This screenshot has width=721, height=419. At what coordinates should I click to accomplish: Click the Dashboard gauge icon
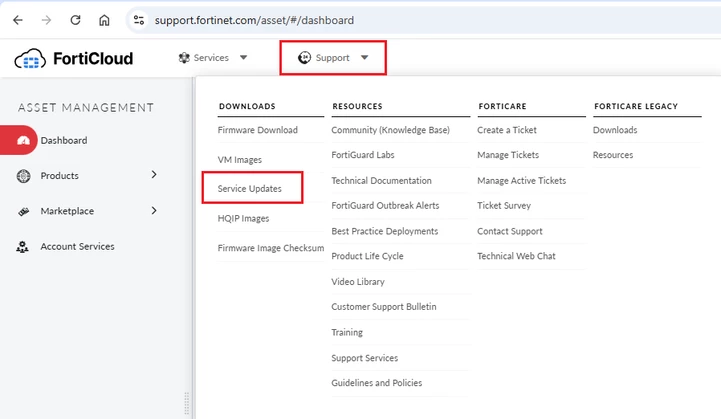tap(23, 140)
